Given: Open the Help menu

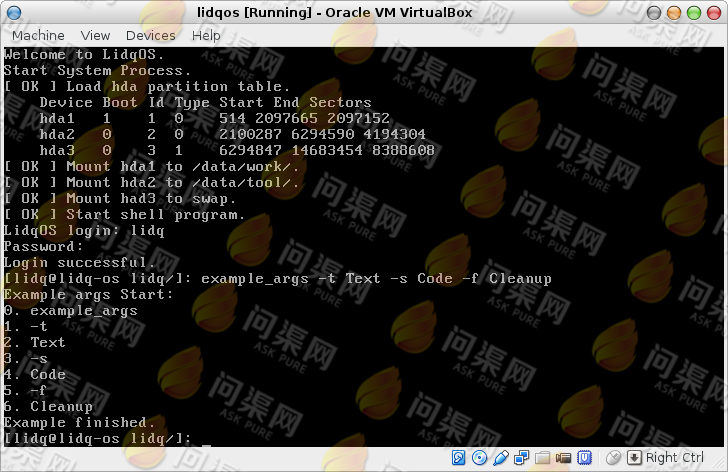Looking at the screenshot, I should (206, 35).
